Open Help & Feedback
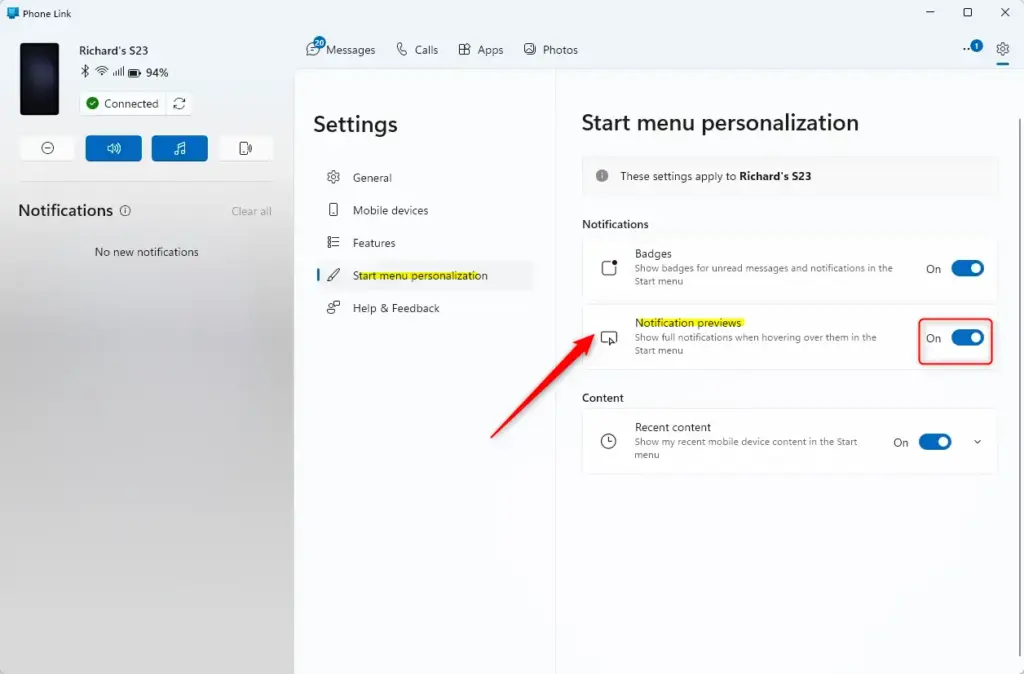Image resolution: width=1024 pixels, height=674 pixels. [425, 308]
